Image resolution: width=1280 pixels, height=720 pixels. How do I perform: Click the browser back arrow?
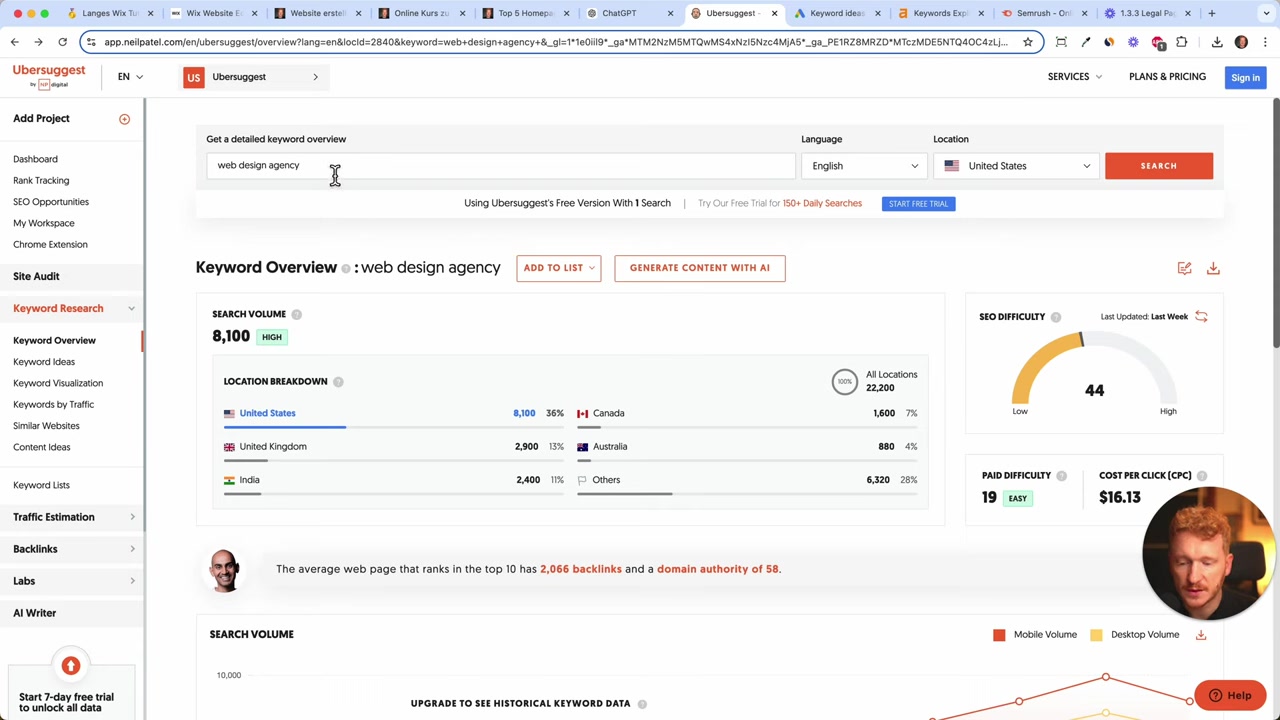pyautogui.click(x=15, y=42)
